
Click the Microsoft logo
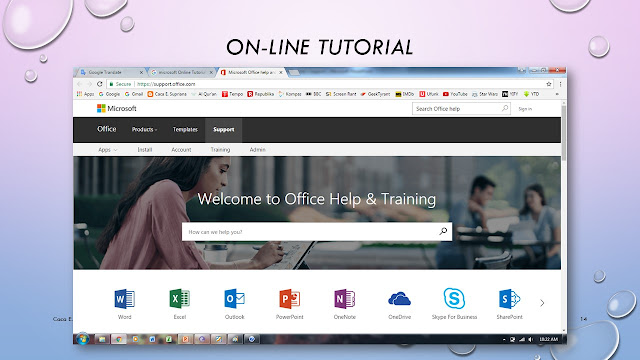tap(116, 108)
